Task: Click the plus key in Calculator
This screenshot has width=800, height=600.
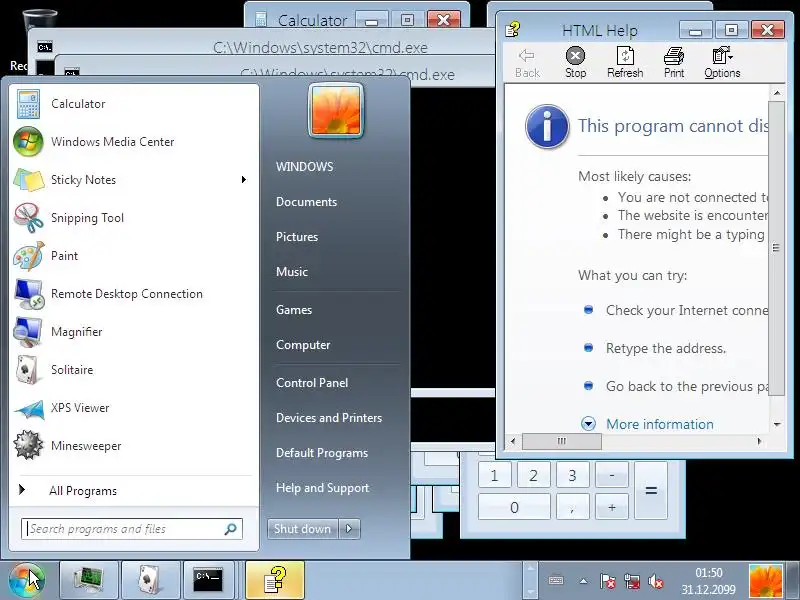Action: 612,507
